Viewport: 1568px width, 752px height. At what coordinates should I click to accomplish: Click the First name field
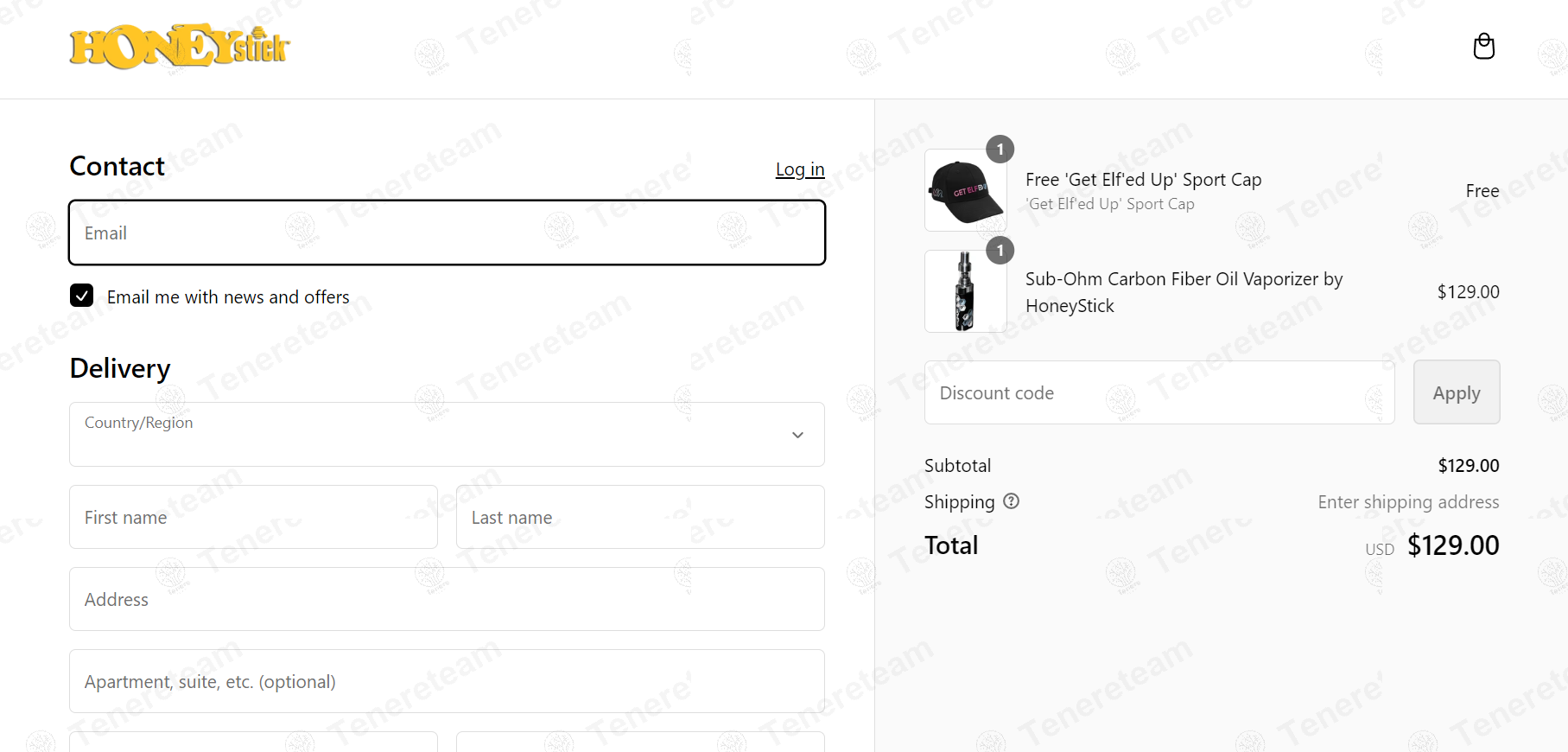point(253,517)
